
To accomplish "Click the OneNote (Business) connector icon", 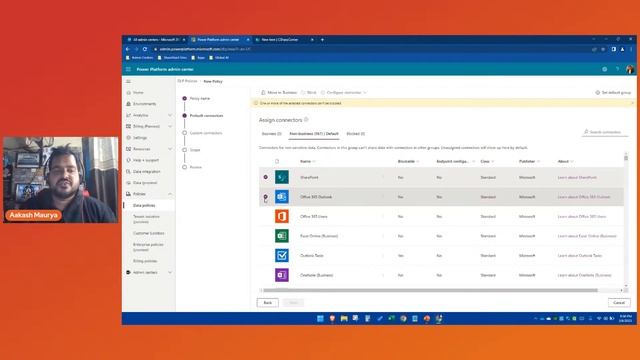I will pyautogui.click(x=282, y=275).
